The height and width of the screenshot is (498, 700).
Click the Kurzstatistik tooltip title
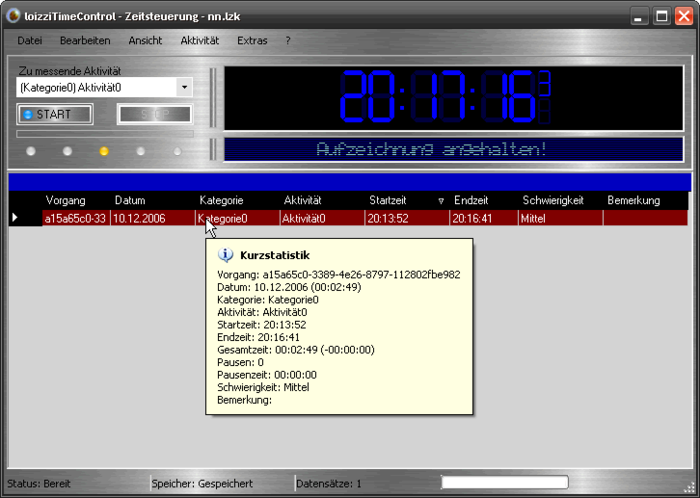[x=275, y=255]
